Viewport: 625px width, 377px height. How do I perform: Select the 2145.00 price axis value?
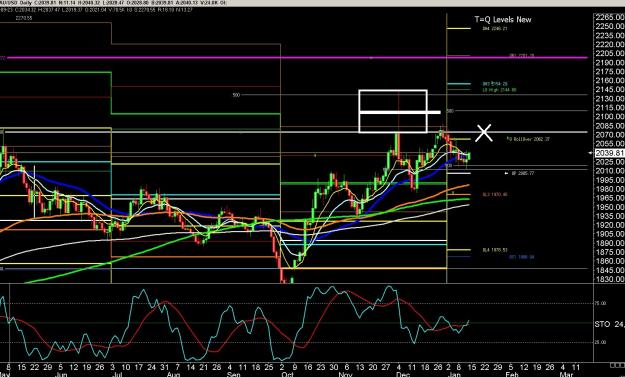pyautogui.click(x=610, y=90)
